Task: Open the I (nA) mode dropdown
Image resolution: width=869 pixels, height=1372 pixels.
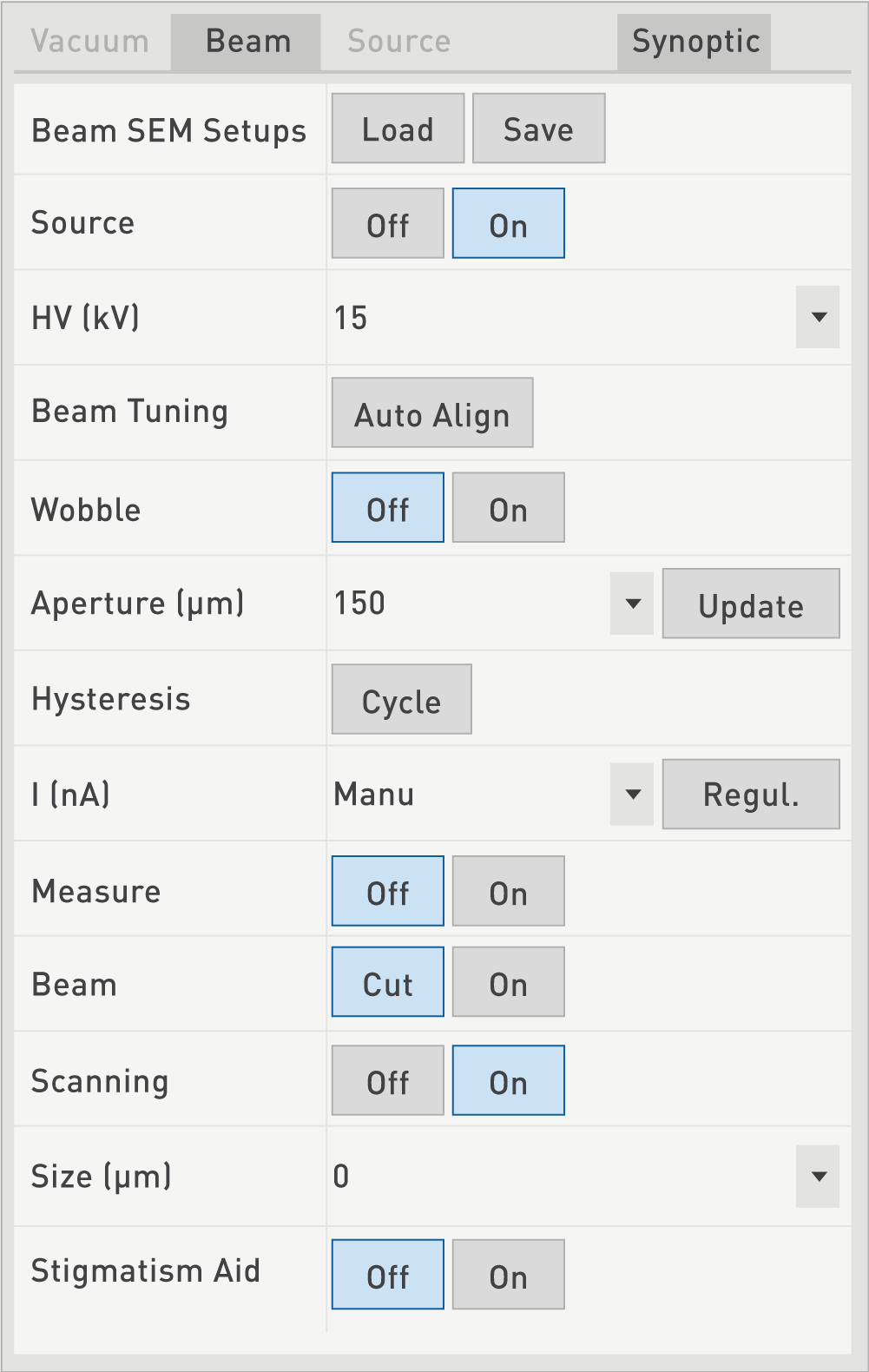Action: click(x=632, y=795)
